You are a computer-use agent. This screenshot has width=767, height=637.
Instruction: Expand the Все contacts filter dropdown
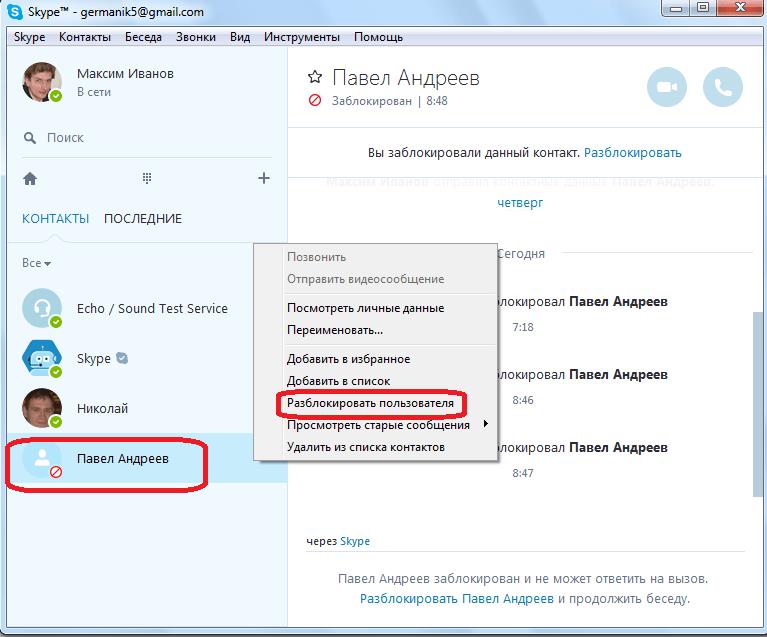(x=36, y=263)
